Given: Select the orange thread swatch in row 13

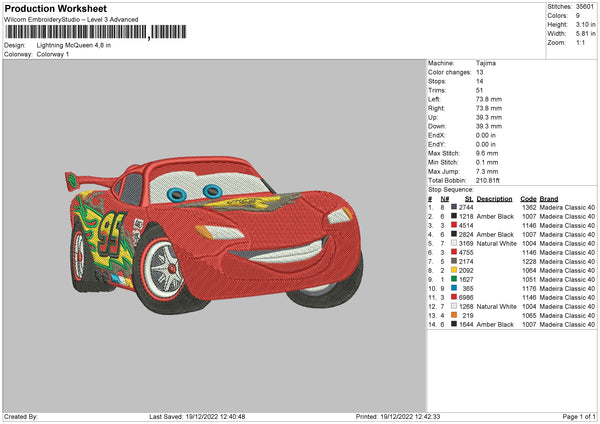Looking at the screenshot, I should point(455,316).
